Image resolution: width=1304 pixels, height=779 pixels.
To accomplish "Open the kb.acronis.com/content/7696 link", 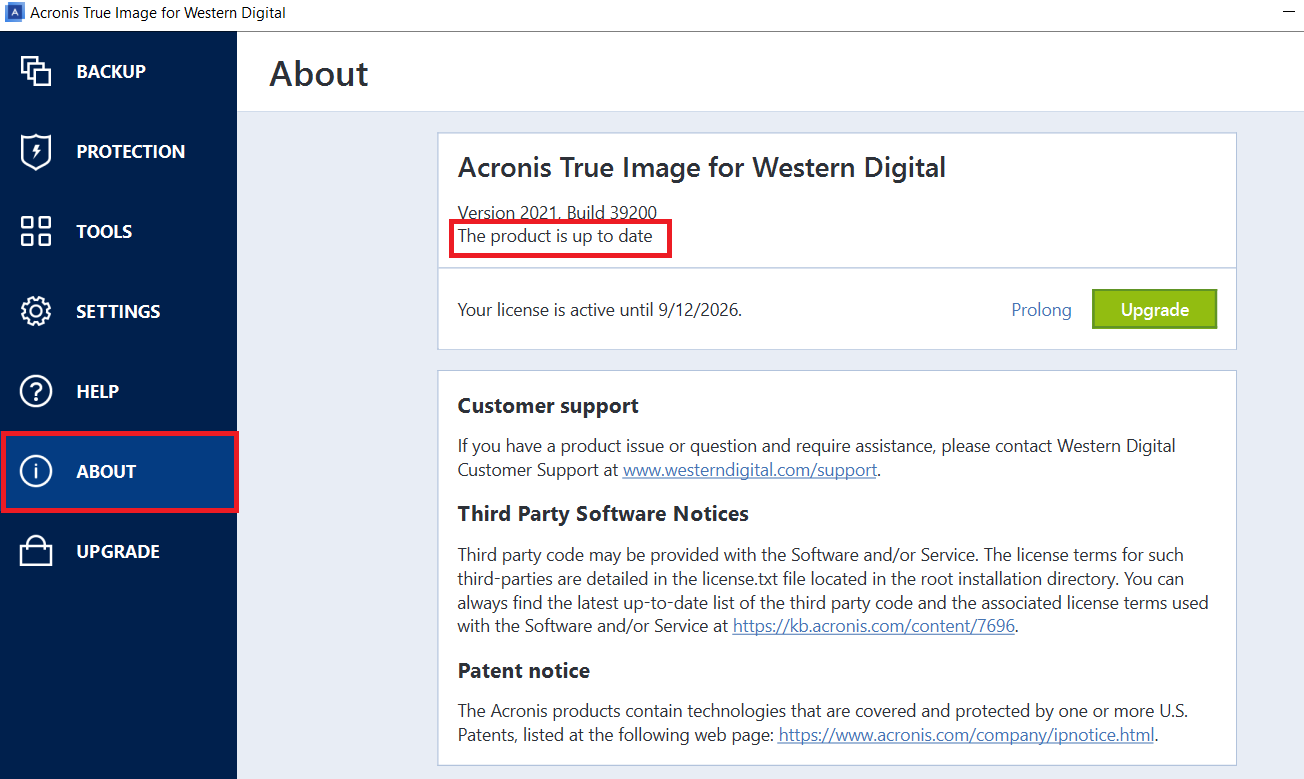I will point(874,626).
